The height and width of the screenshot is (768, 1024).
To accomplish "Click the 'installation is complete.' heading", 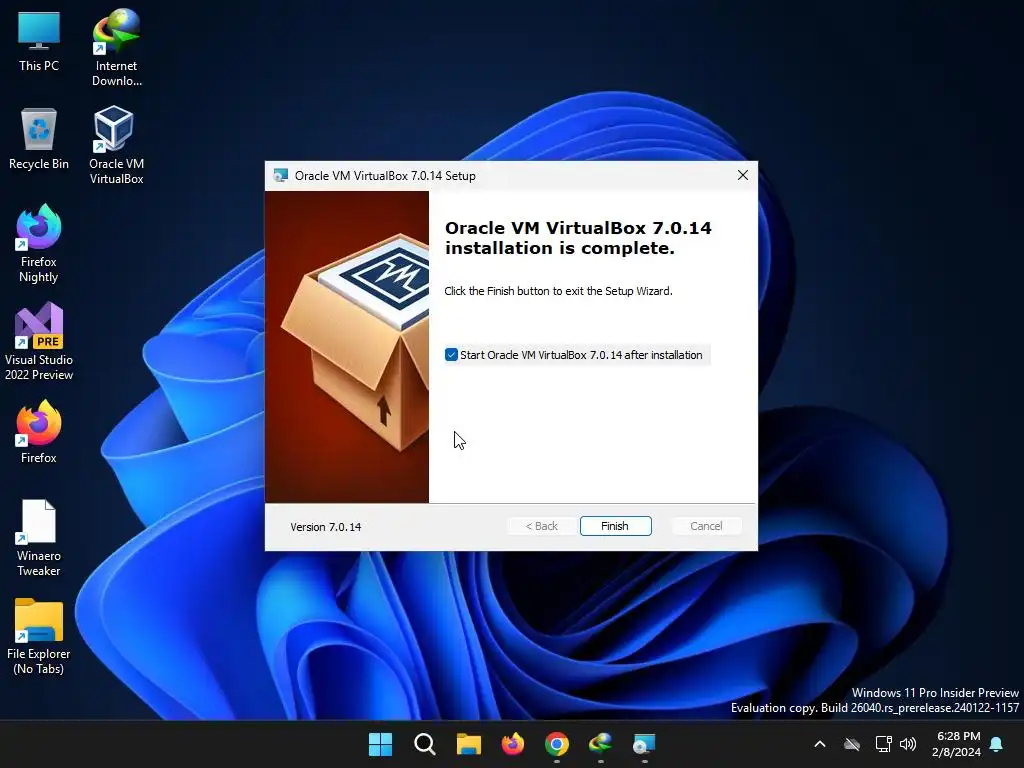I will (560, 248).
